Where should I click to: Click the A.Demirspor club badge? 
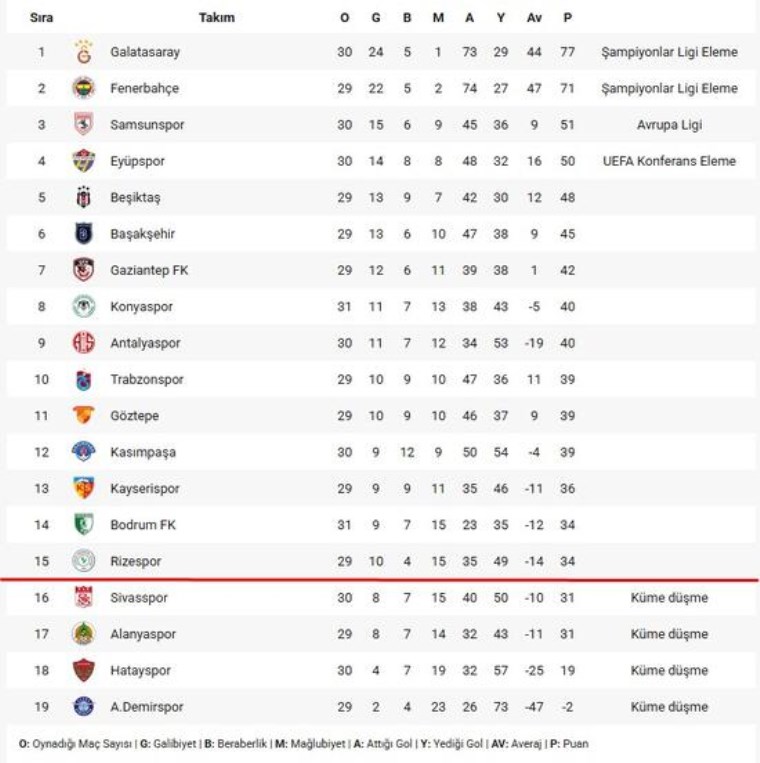click(84, 707)
